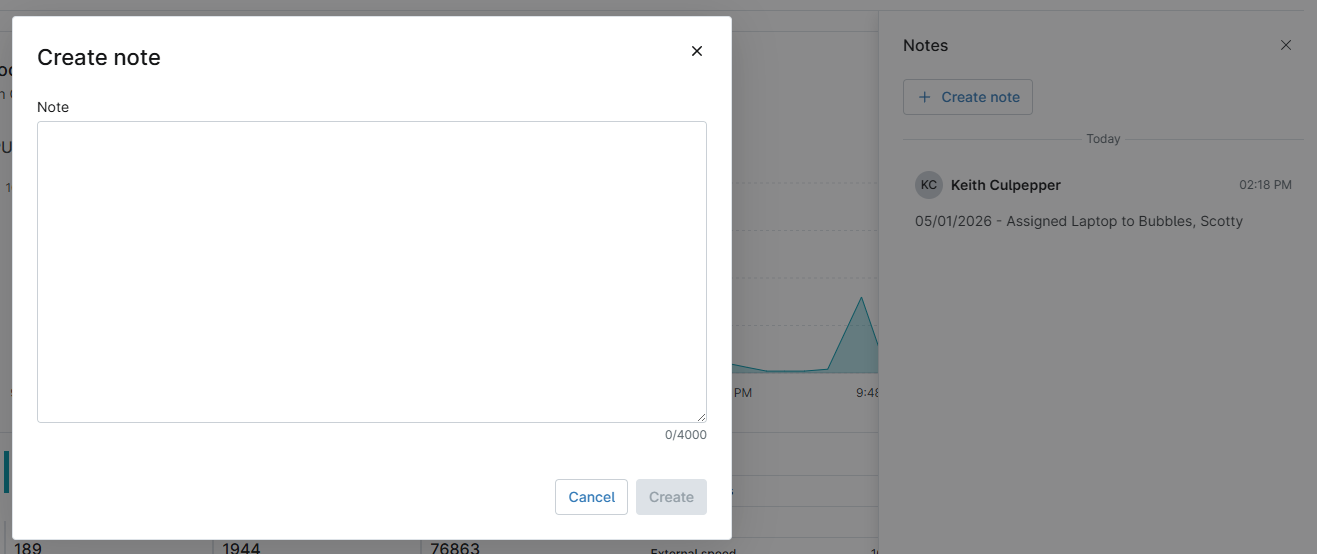Select the 1944 value in background
Viewport: 1317px width, 554px height.
click(x=242, y=548)
